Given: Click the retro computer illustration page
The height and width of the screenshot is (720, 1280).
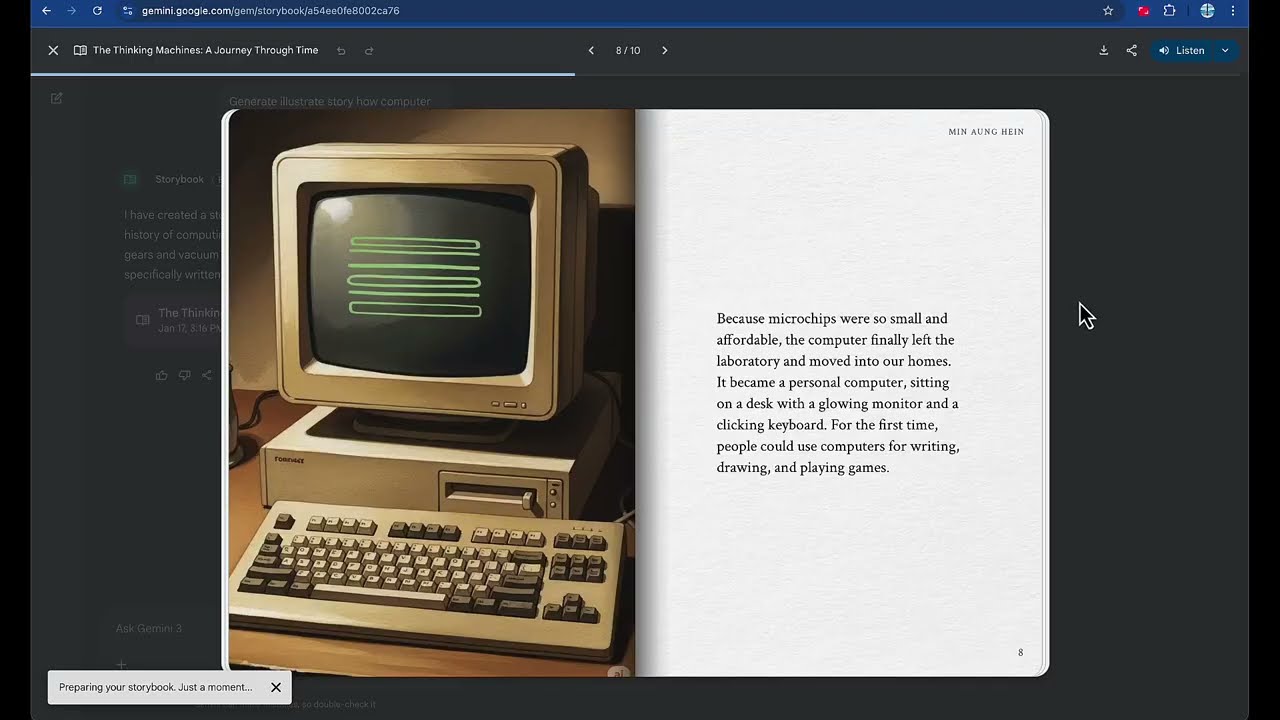Looking at the screenshot, I should point(432,392).
